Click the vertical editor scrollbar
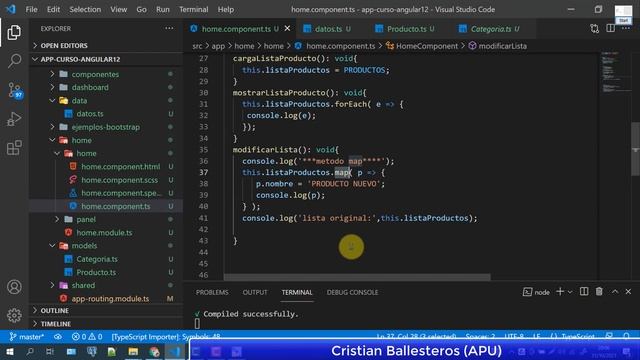The width and height of the screenshot is (640, 360). pyautogui.click(x=636, y=149)
